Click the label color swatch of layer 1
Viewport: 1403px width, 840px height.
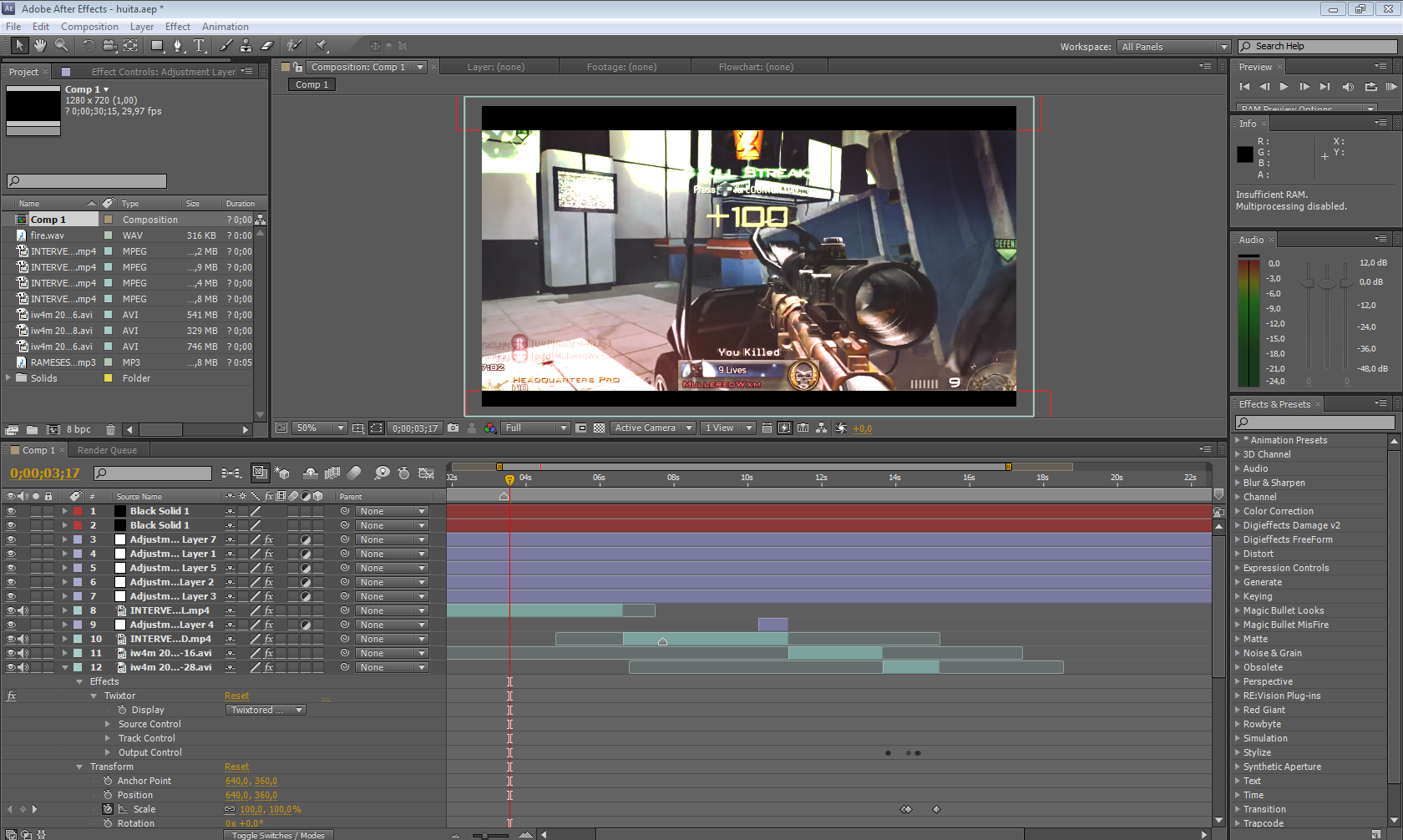78,511
